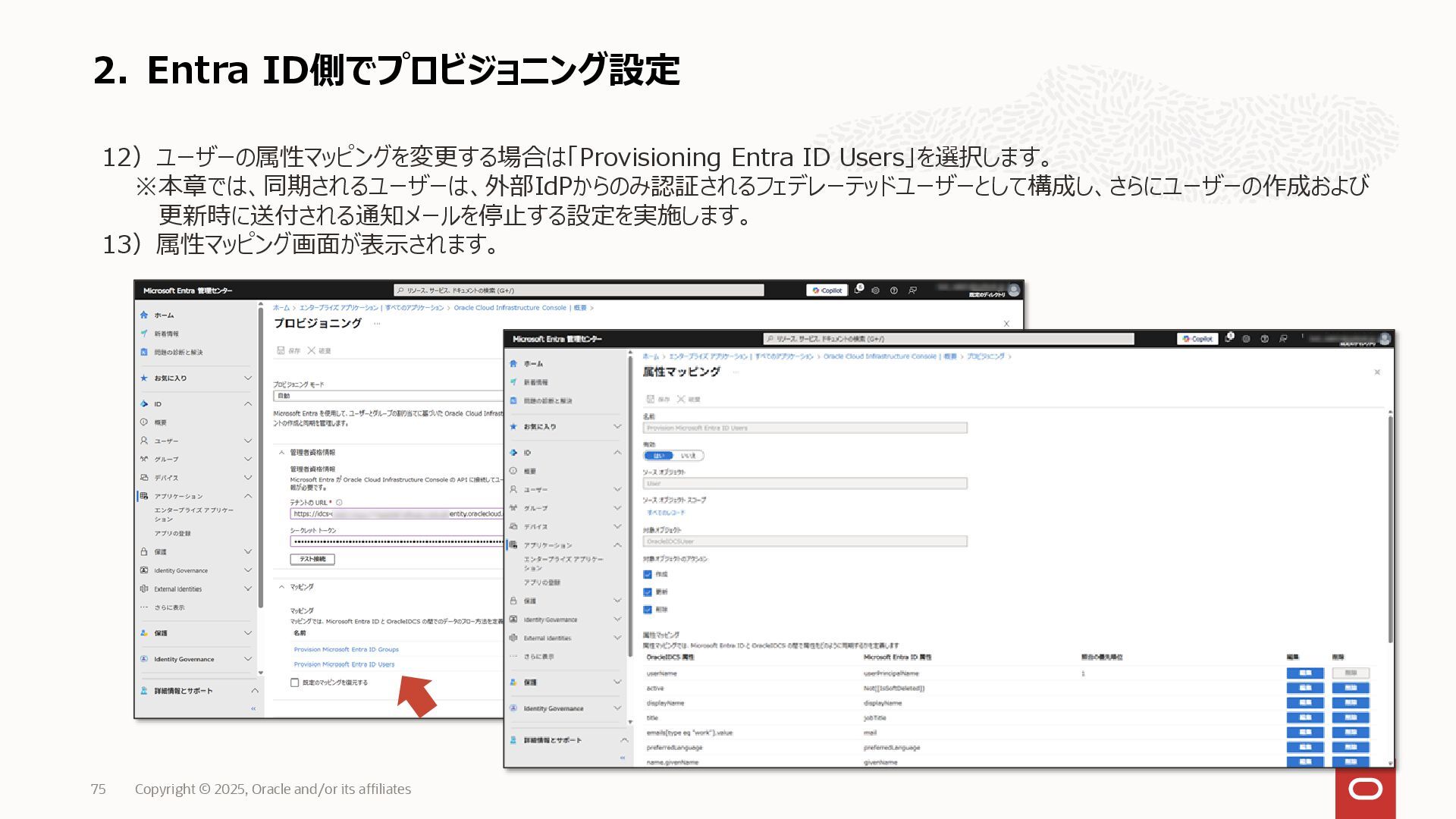Click Provision Microsoft Entra ID Users link
The height and width of the screenshot is (819, 1456).
[x=344, y=664]
